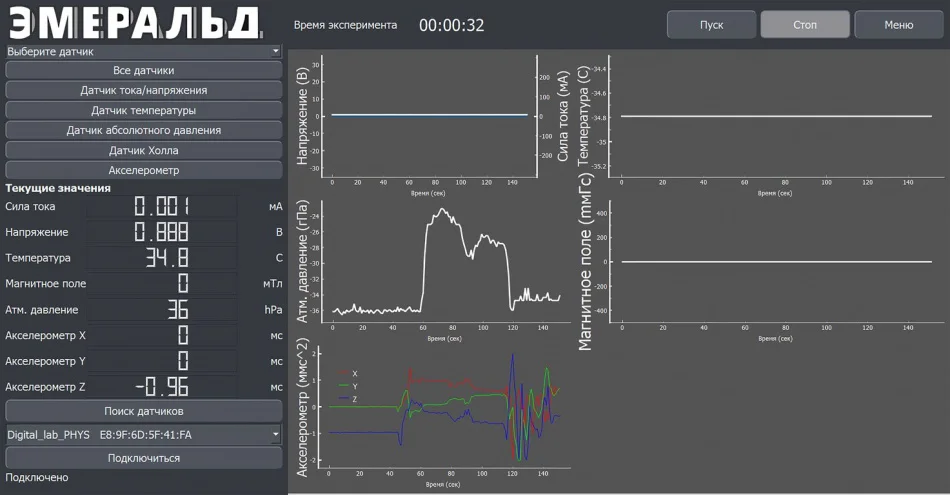The image size is (950, 495).
Task: Click the experiment timer 00:00:32
Action: pyautogui.click(x=451, y=25)
